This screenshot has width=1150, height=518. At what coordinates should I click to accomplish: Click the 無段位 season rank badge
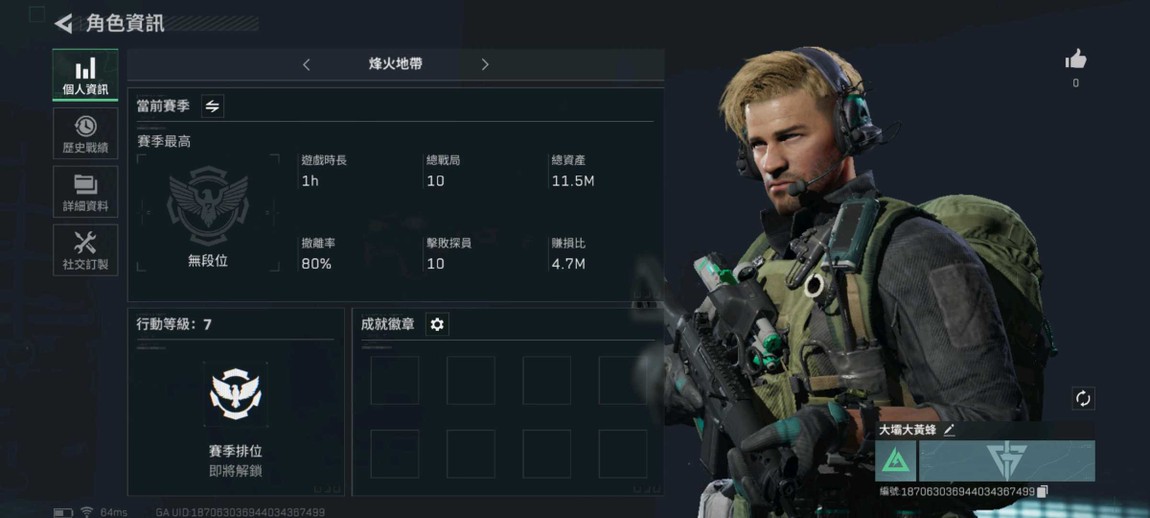[x=208, y=213]
